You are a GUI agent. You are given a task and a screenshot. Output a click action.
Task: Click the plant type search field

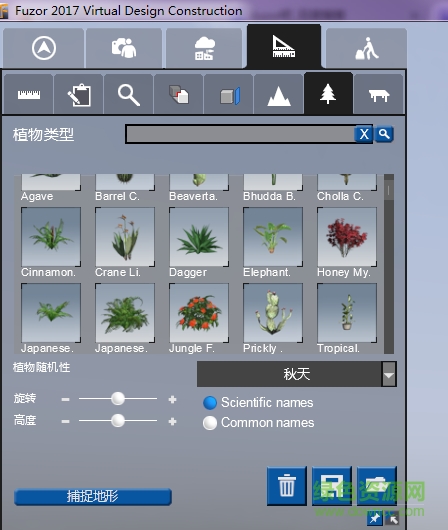[x=240, y=134]
